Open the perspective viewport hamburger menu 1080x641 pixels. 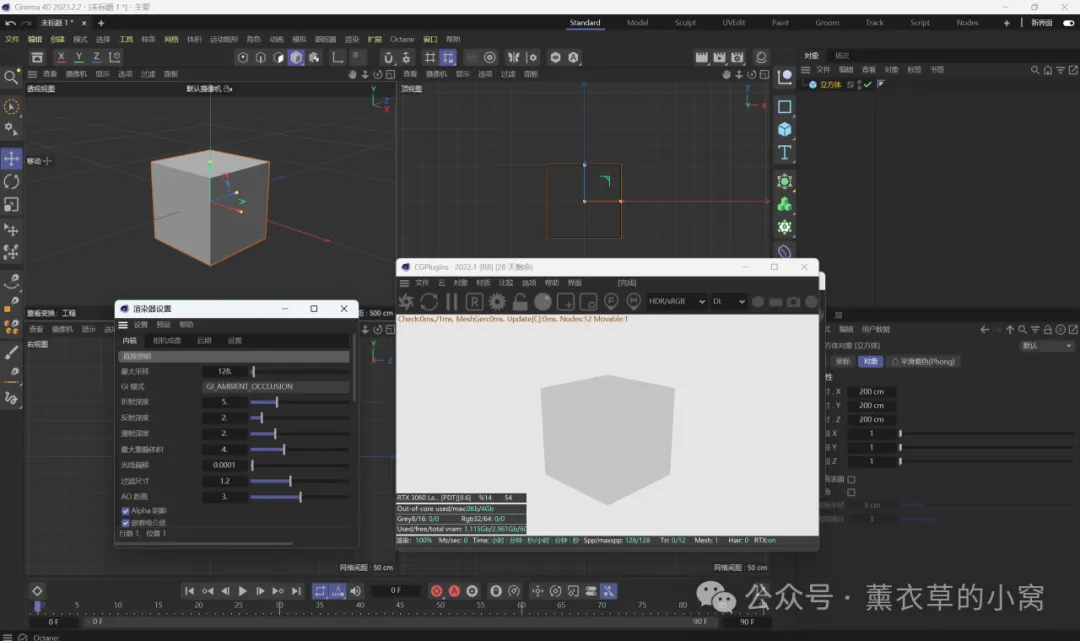coord(32,74)
